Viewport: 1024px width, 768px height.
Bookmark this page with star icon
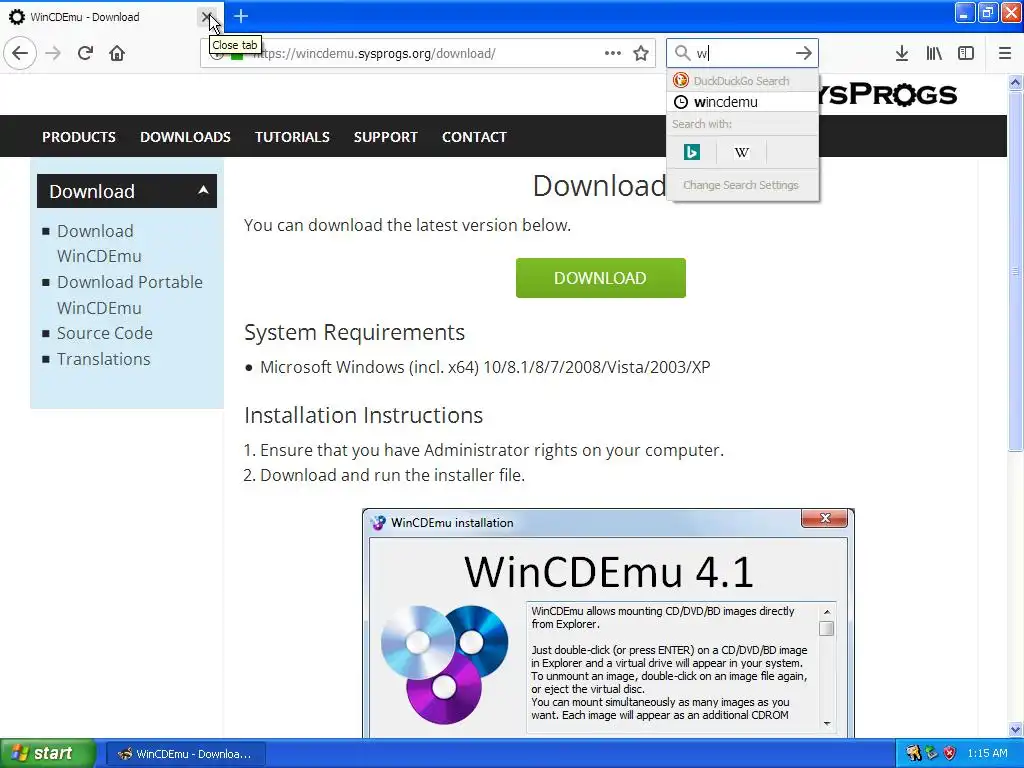point(641,53)
